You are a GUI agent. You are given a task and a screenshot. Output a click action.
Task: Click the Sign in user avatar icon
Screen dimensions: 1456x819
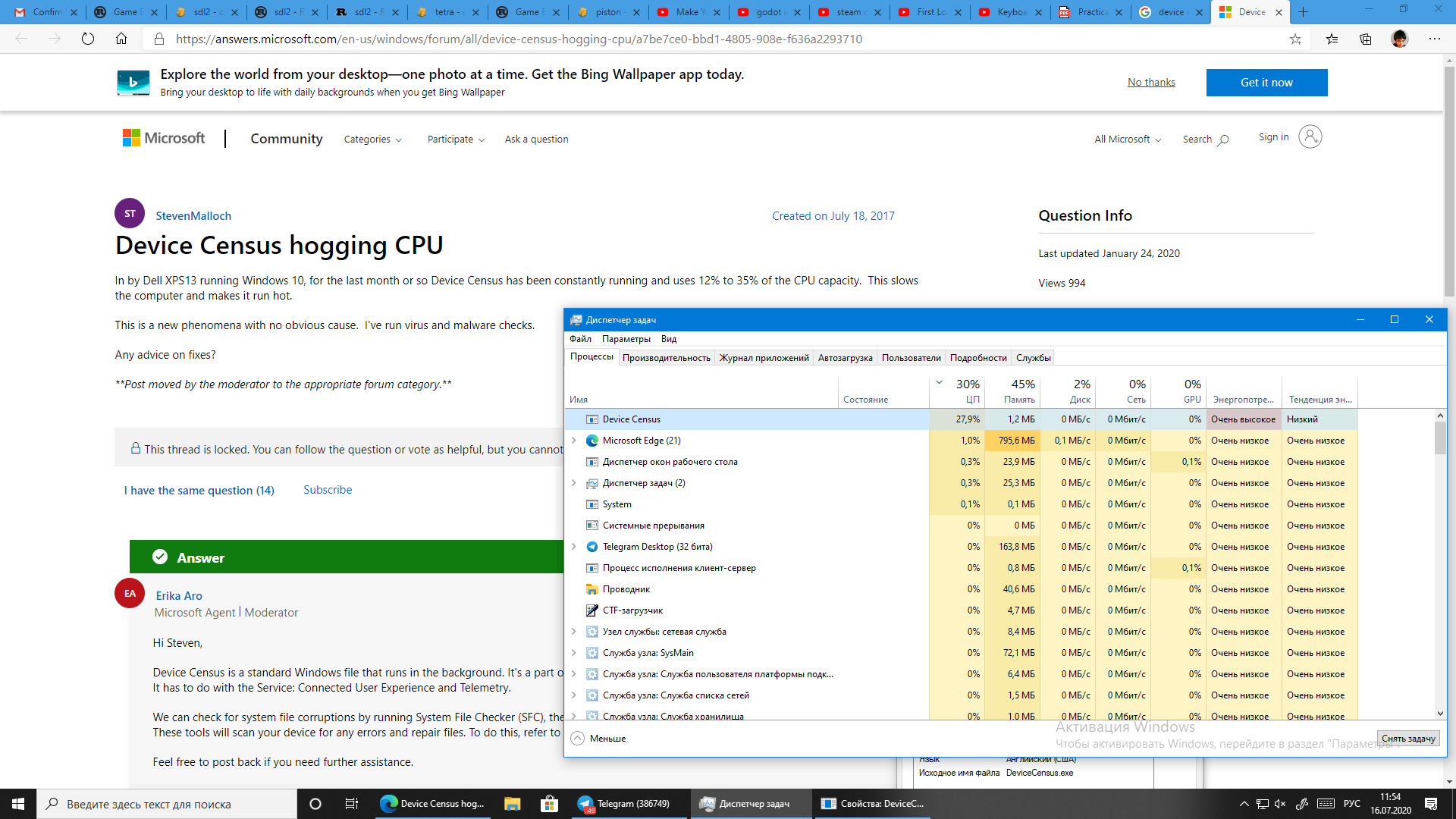tap(1310, 136)
